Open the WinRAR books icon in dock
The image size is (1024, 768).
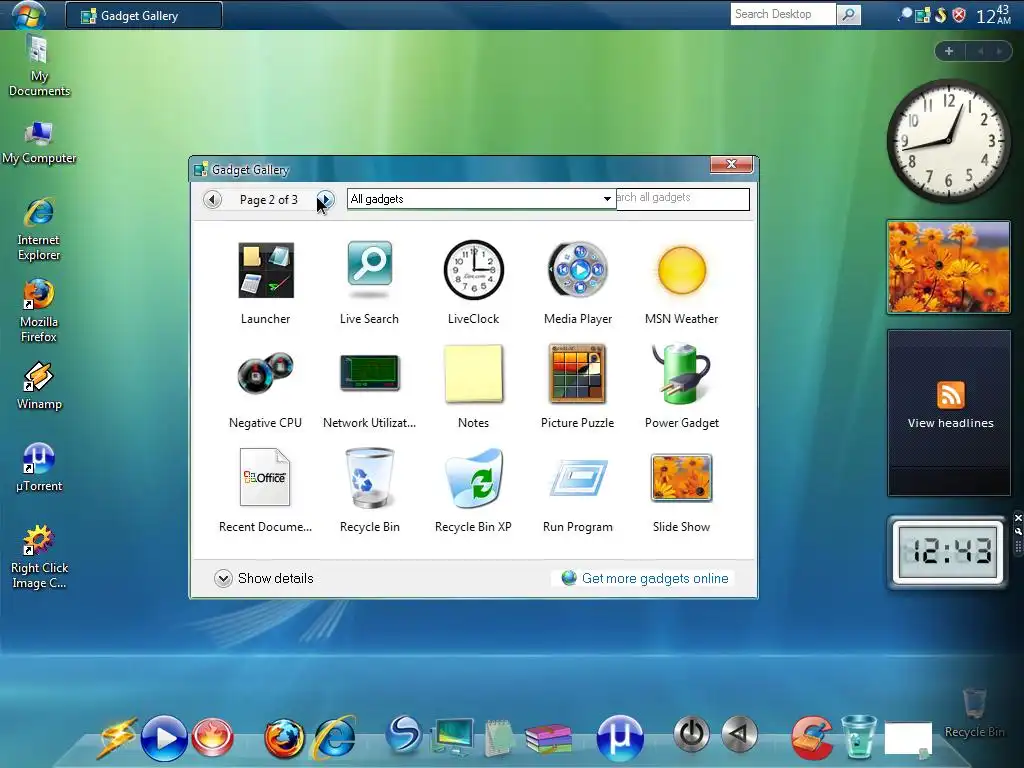click(x=549, y=738)
